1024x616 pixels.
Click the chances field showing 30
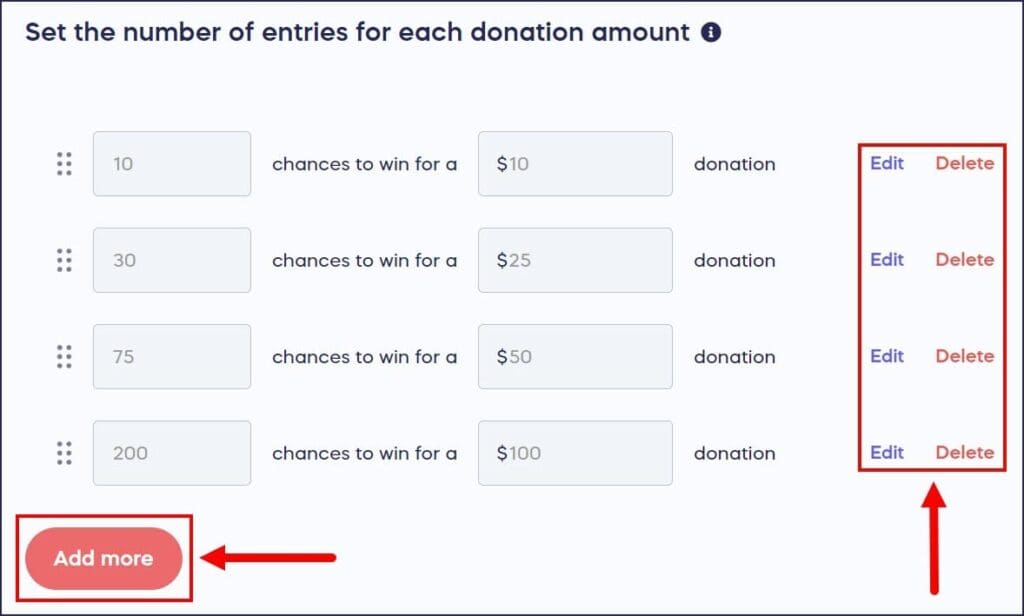tap(172, 260)
